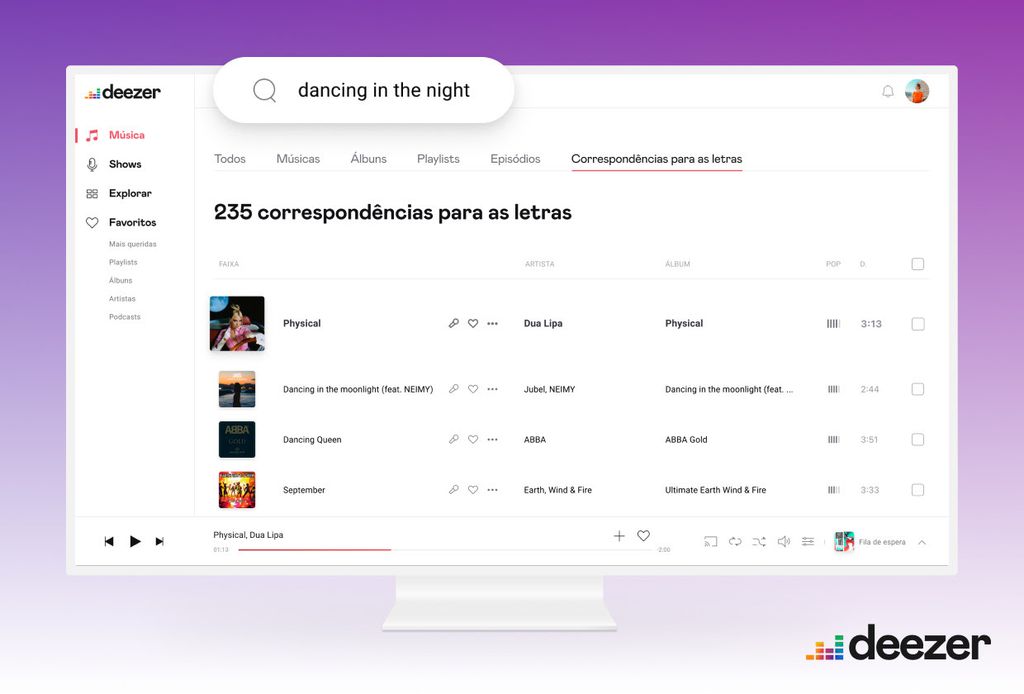Screen dimensions: 1024x694
Task: Toggle shuffle mode
Action: [x=760, y=541]
